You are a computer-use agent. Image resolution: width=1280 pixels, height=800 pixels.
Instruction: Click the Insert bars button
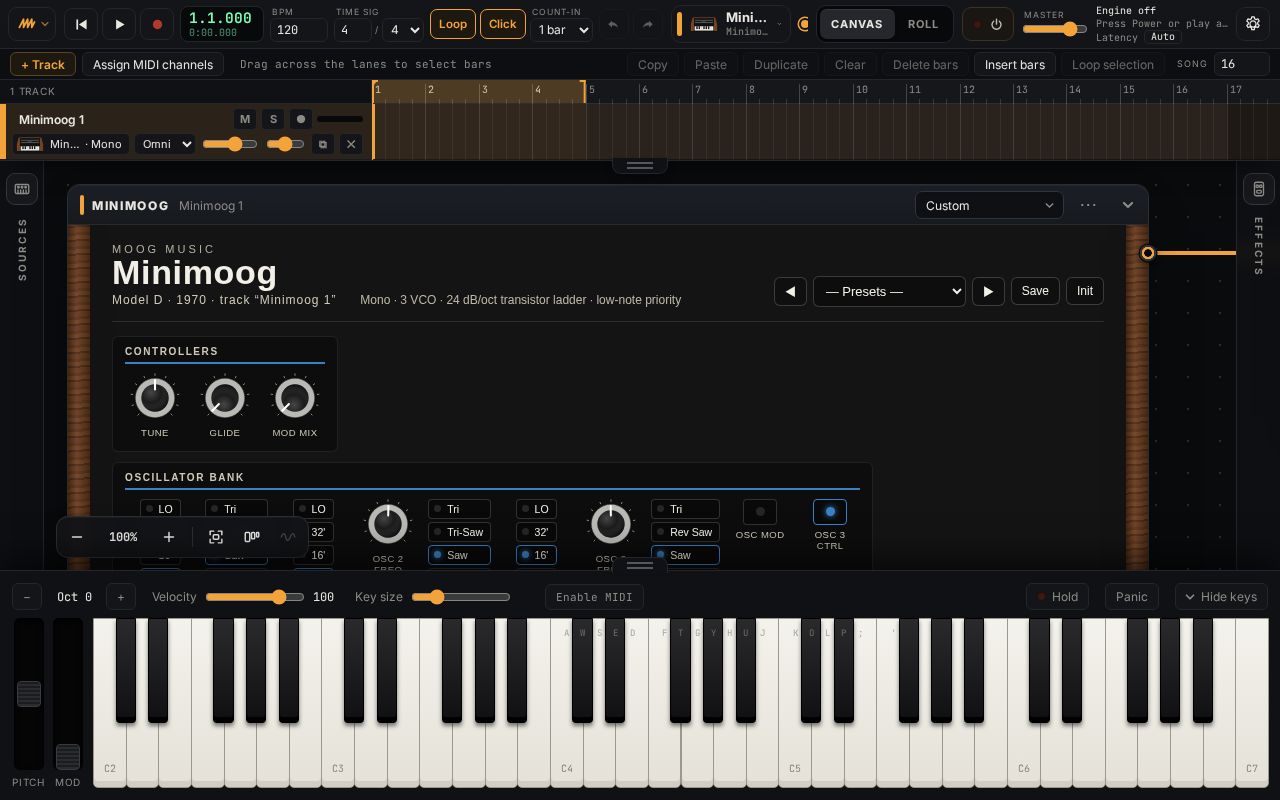pyautogui.click(x=1015, y=64)
